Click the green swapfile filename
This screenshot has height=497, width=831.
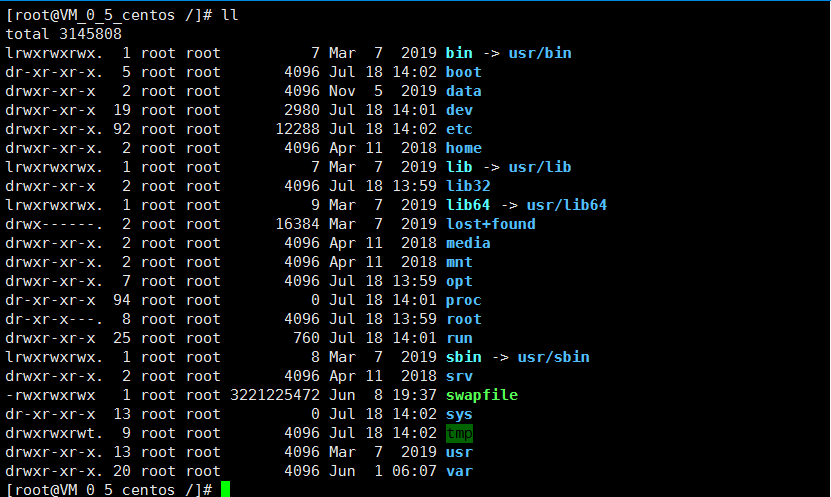(x=482, y=395)
